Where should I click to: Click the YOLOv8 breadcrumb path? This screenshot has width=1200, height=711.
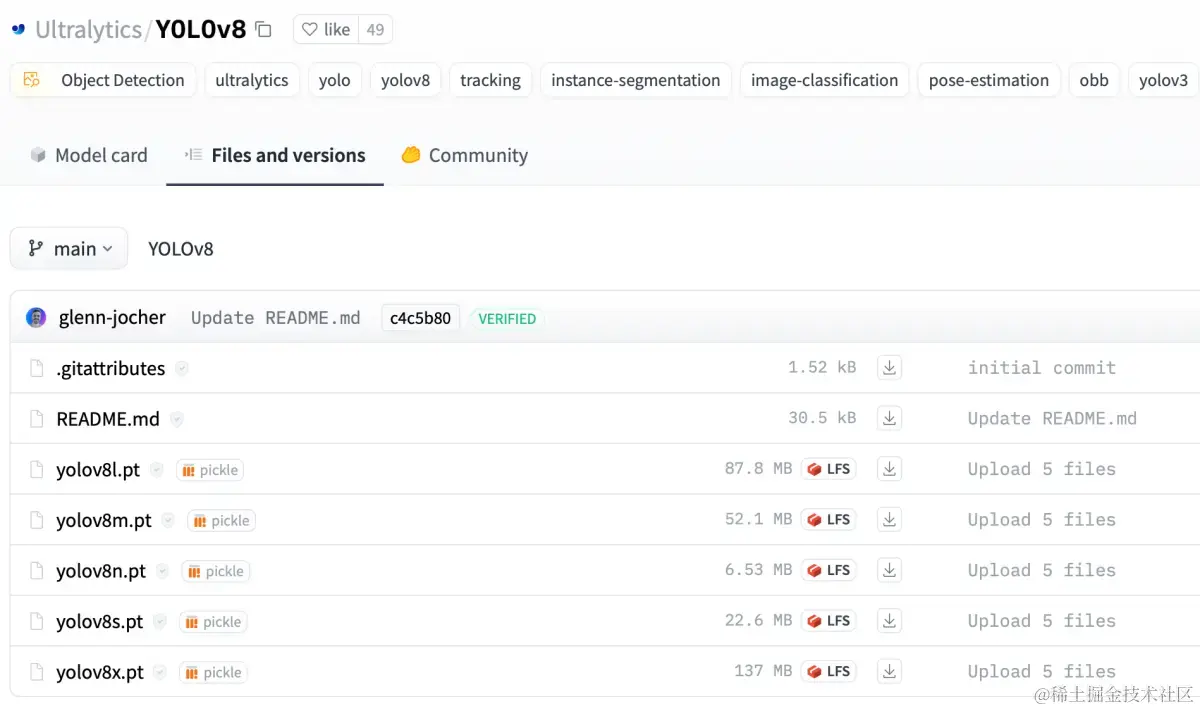(181, 249)
